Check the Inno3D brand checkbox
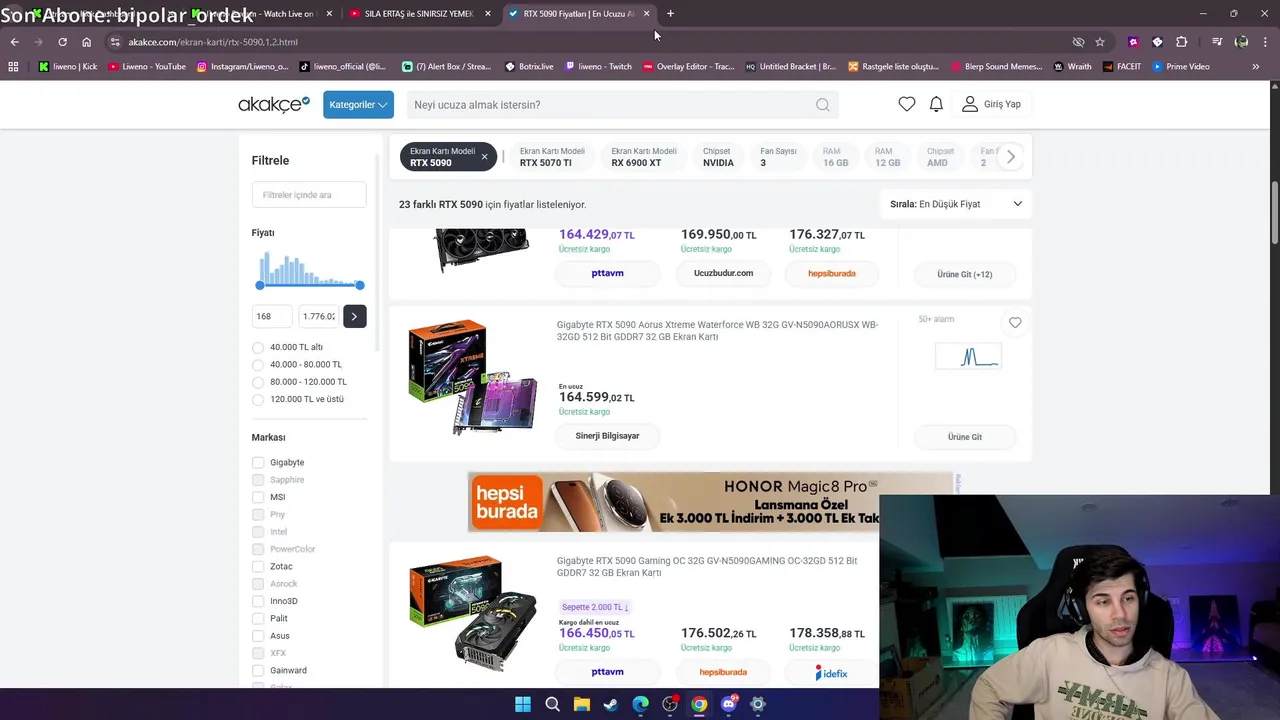 (258, 601)
